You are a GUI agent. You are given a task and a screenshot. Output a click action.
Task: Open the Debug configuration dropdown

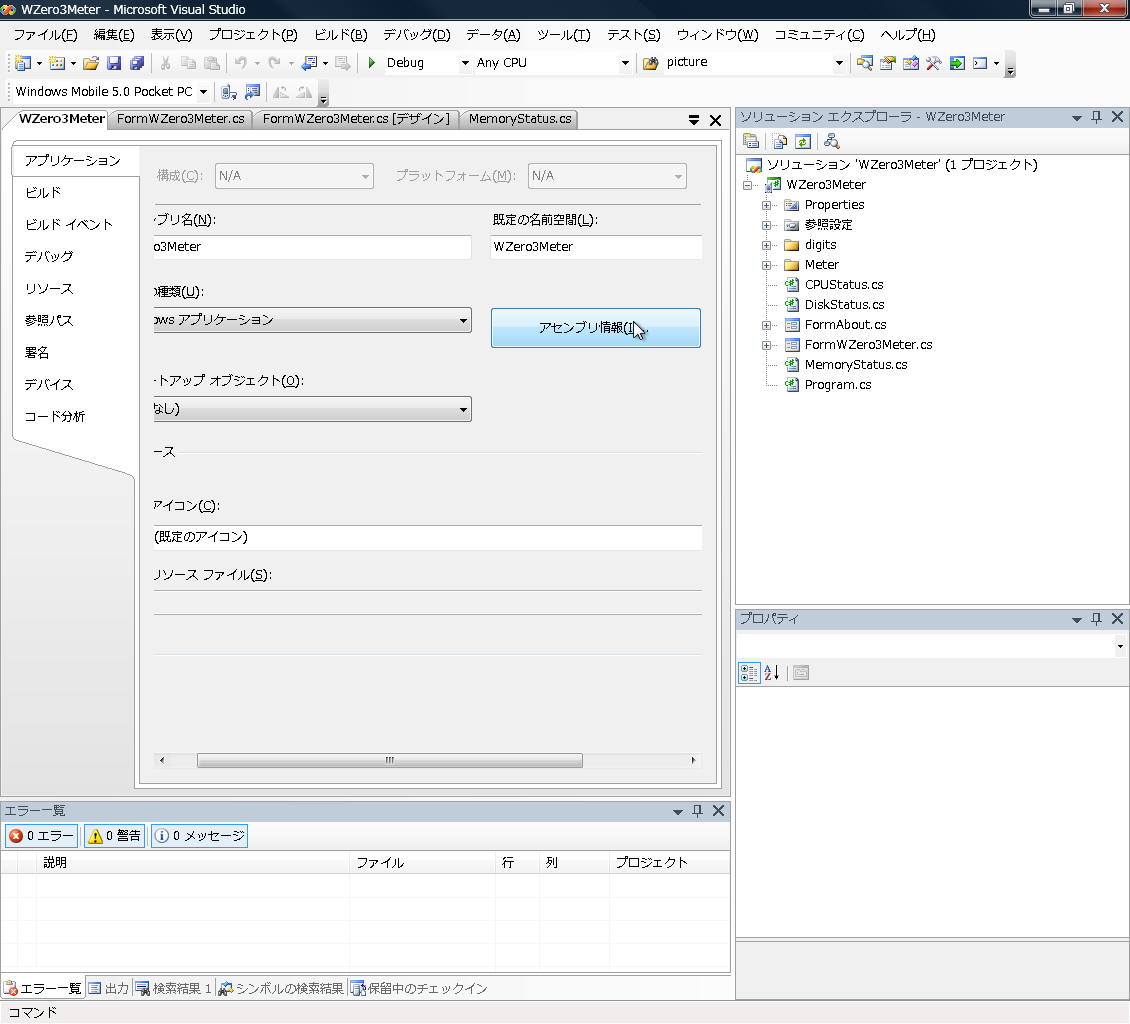coord(465,63)
